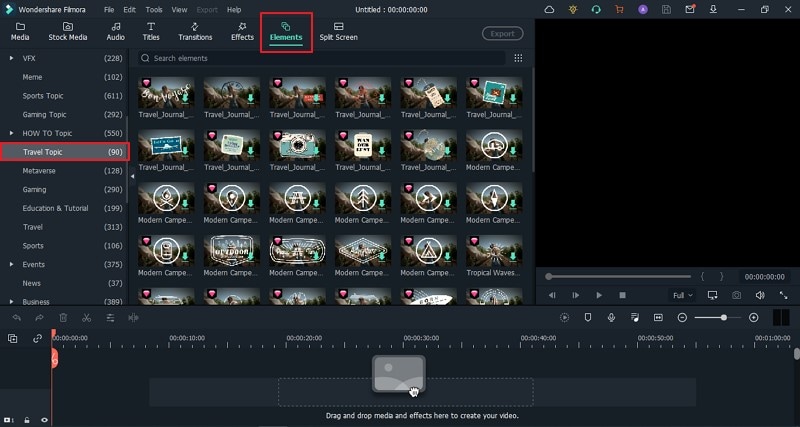Click the zoom to fit timeline icon
The width and height of the screenshot is (800, 427).
click(x=658, y=317)
